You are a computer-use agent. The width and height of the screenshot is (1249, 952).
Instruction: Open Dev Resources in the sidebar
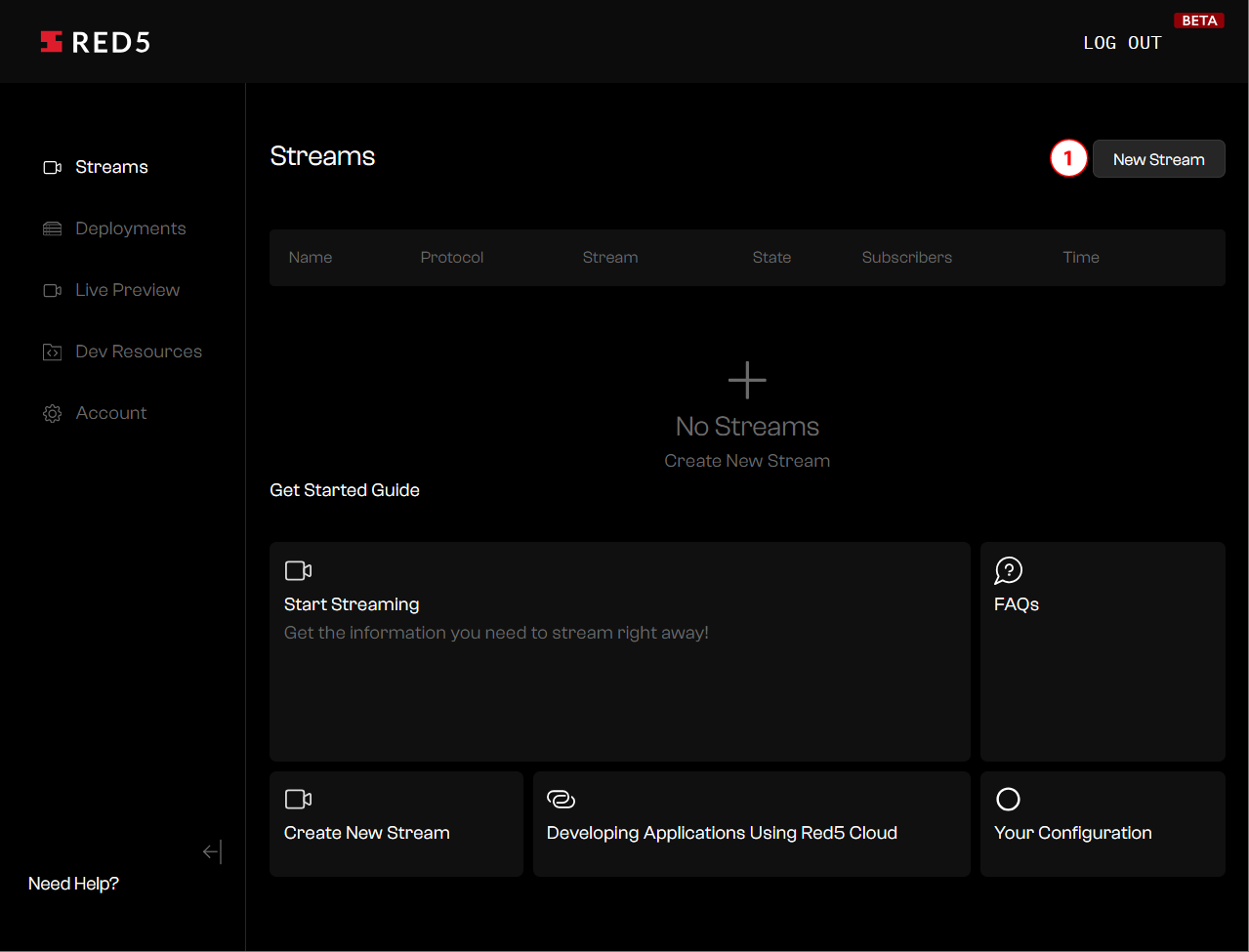139,352
